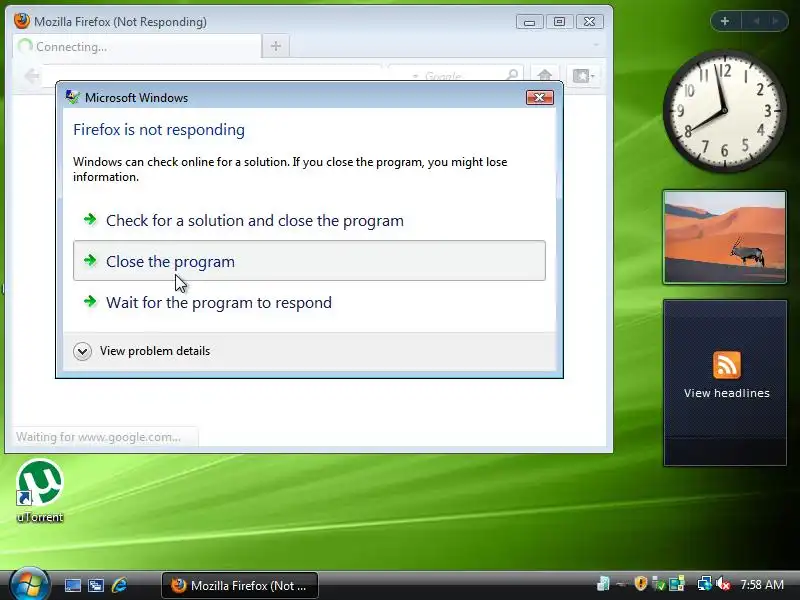Click the Firefox back arrow button
Viewport: 800px width, 600px height.
point(32,76)
